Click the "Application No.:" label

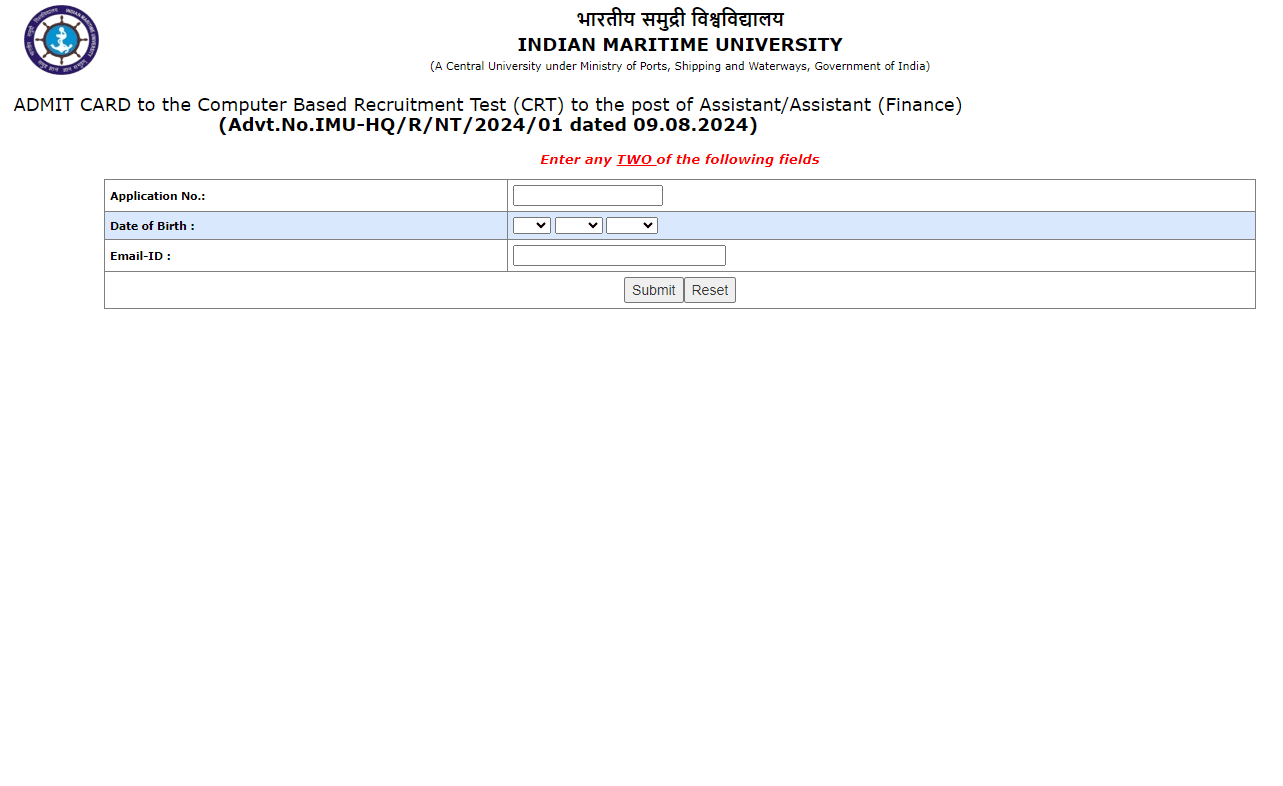click(x=157, y=197)
